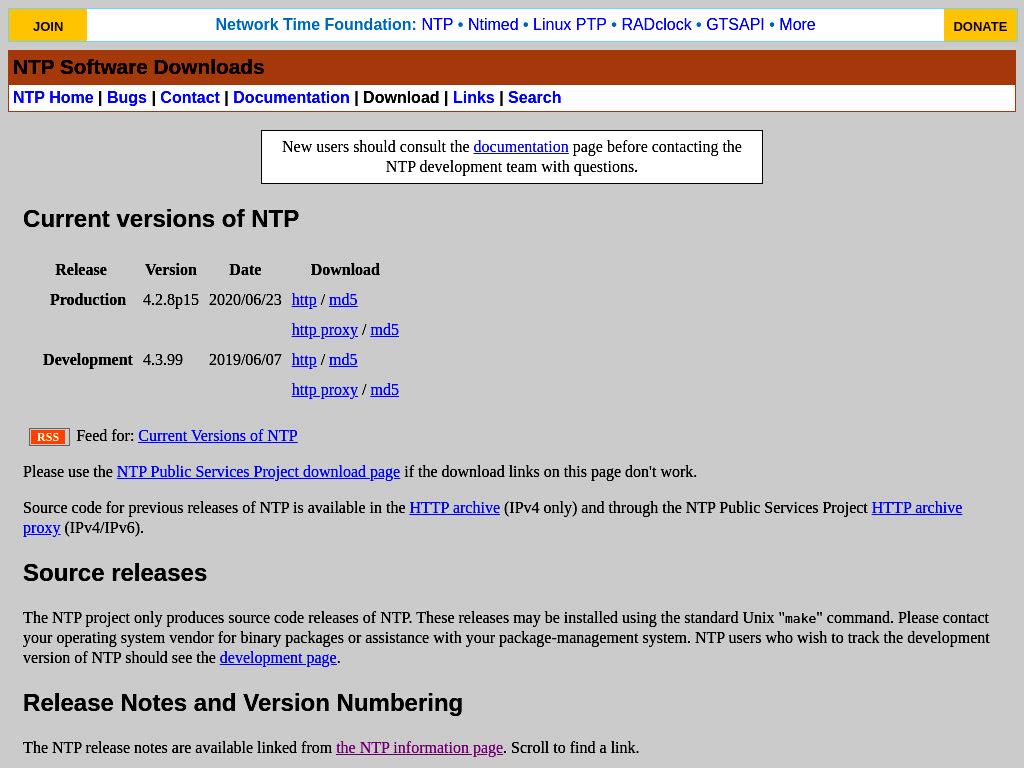The image size is (1024, 768).
Task: Open md5 for Development http download
Action: tap(343, 360)
